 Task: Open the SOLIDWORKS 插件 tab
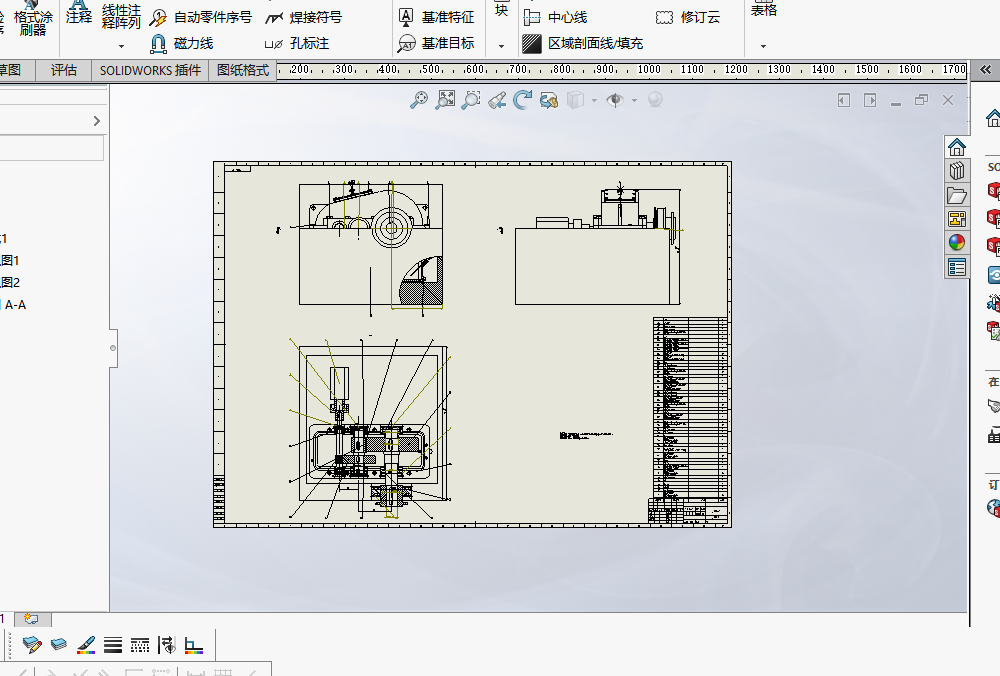tap(151, 70)
